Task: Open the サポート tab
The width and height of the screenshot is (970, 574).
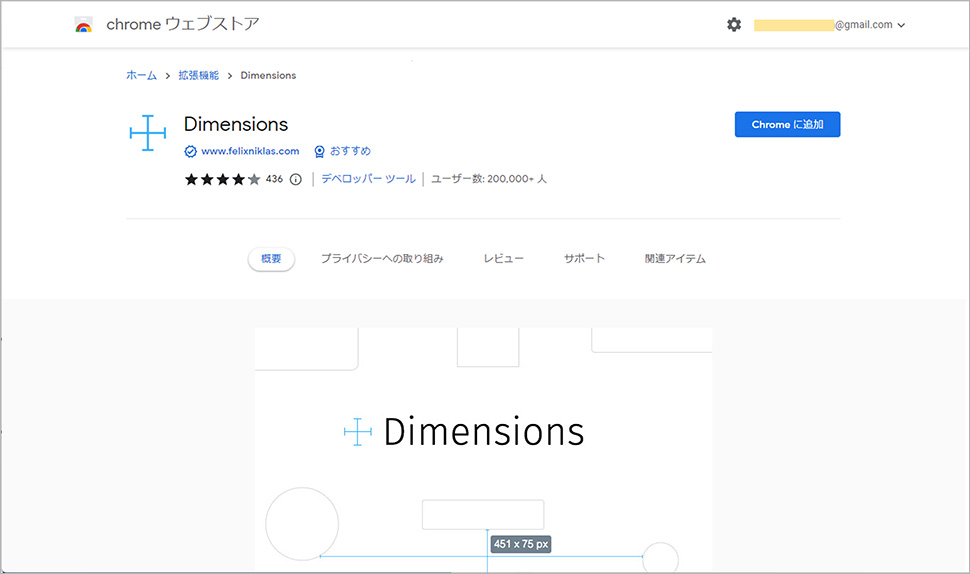Action: 584,259
